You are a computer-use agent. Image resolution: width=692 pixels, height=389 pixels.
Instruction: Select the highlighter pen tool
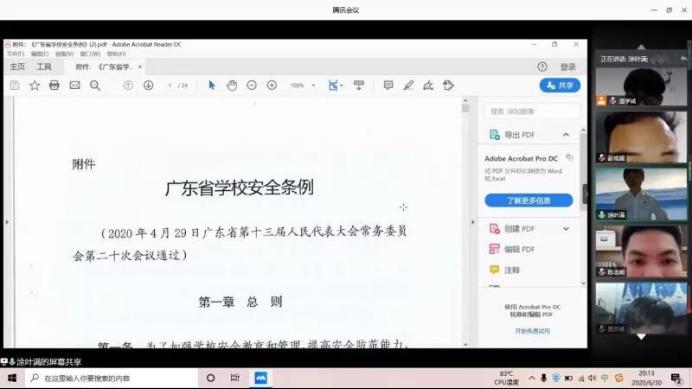408,85
